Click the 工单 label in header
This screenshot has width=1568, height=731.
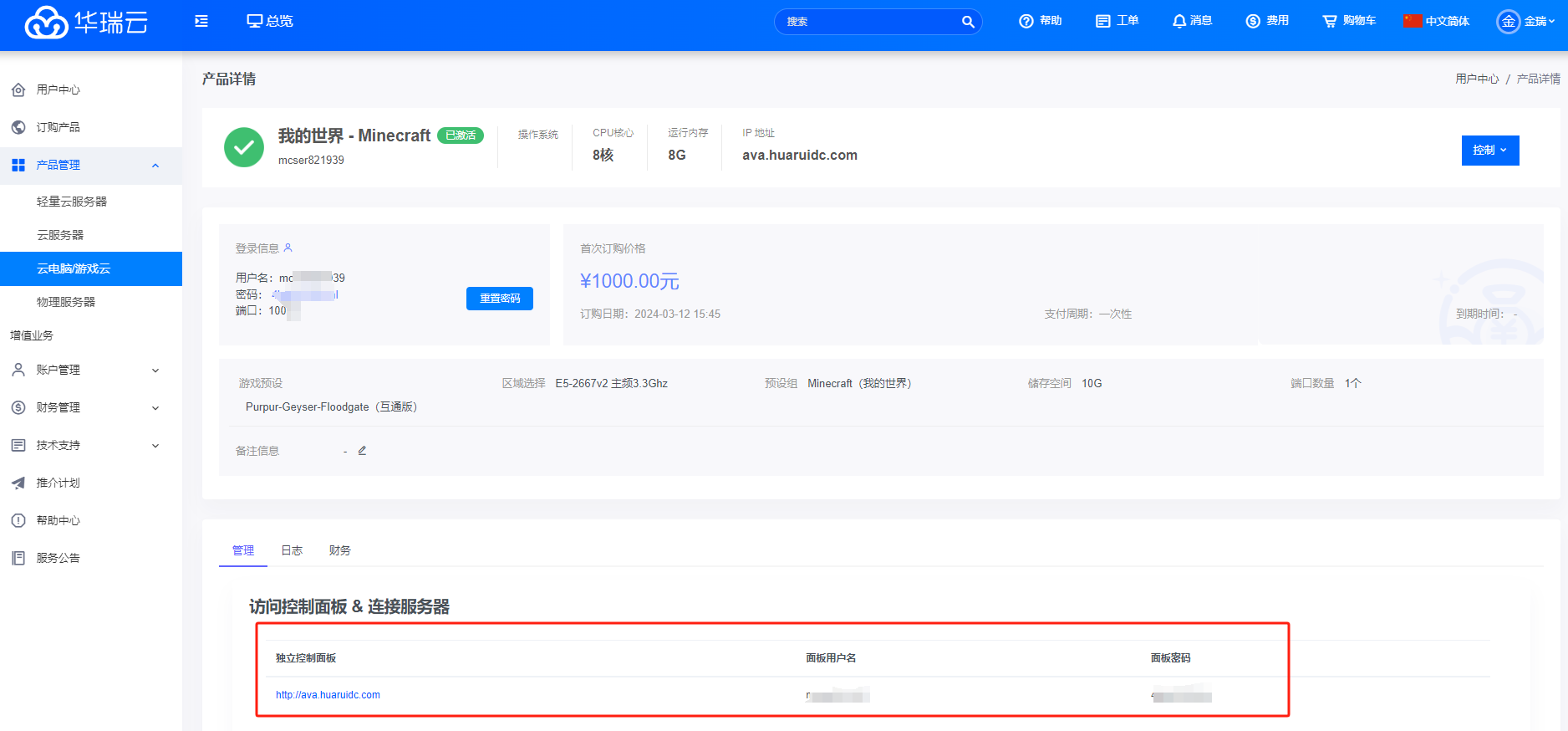click(1128, 21)
